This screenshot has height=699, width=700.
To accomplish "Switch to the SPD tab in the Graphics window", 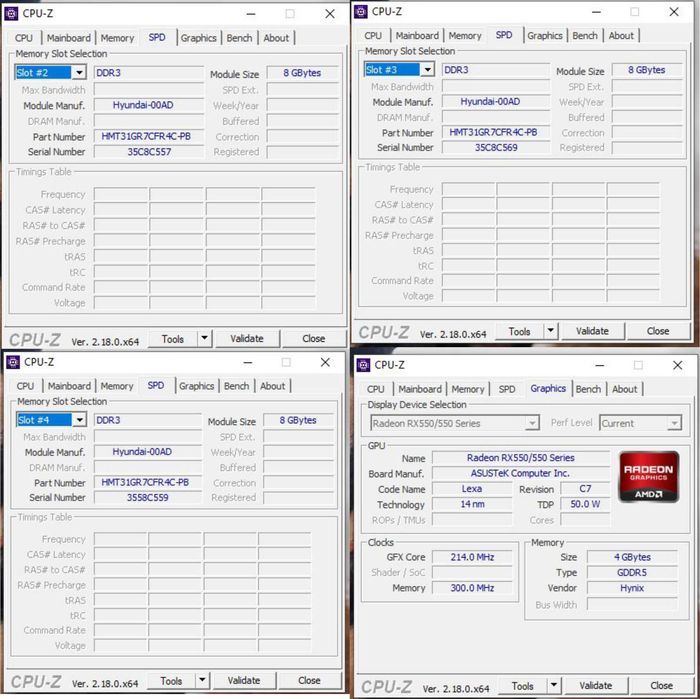I will [x=507, y=389].
